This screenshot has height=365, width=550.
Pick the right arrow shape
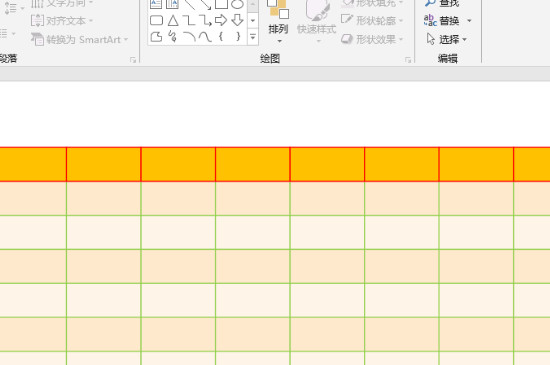click(221, 20)
